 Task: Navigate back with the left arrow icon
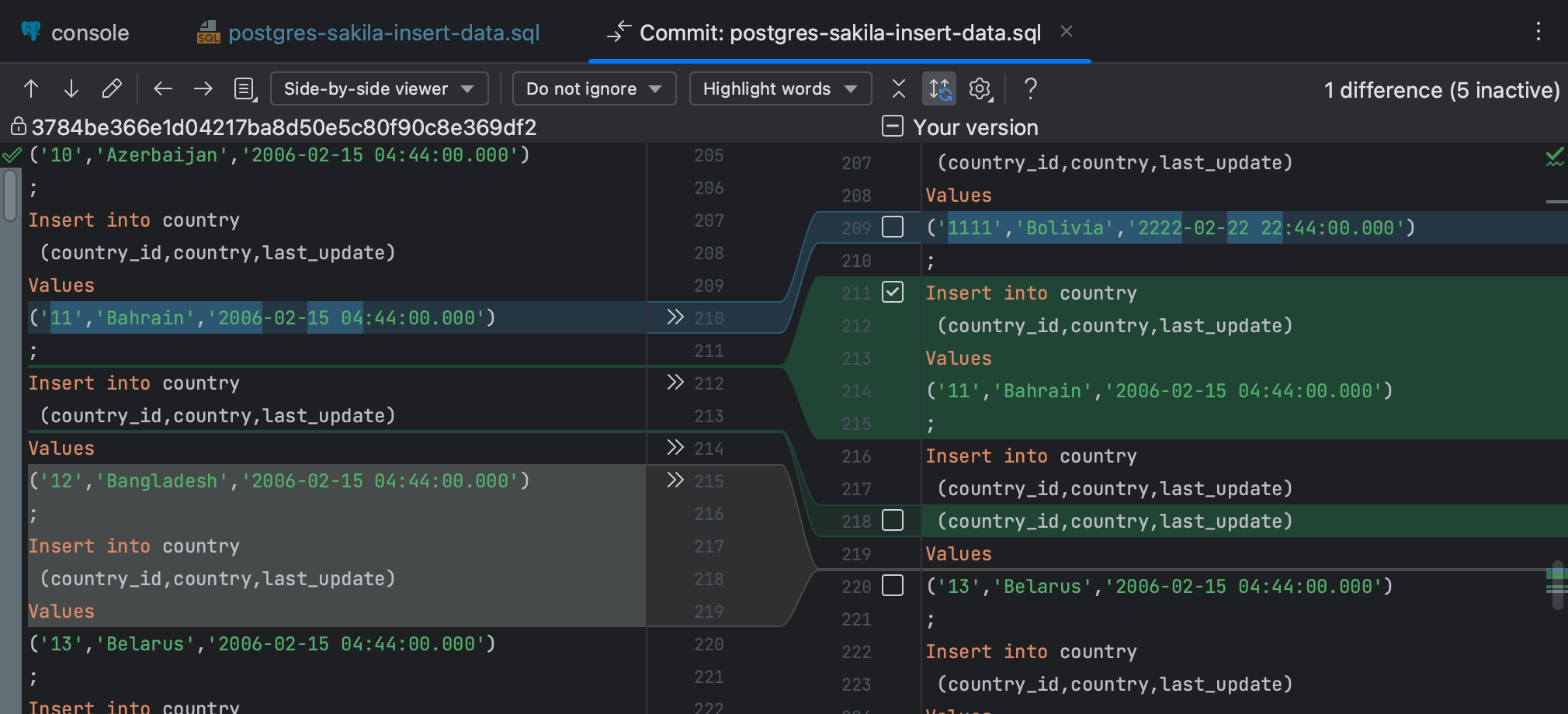pos(163,88)
